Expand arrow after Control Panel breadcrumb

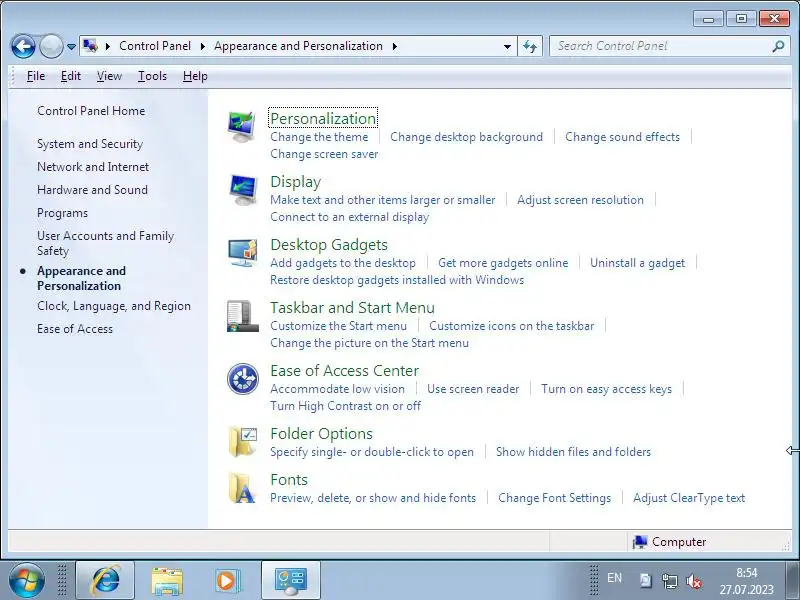tap(203, 46)
